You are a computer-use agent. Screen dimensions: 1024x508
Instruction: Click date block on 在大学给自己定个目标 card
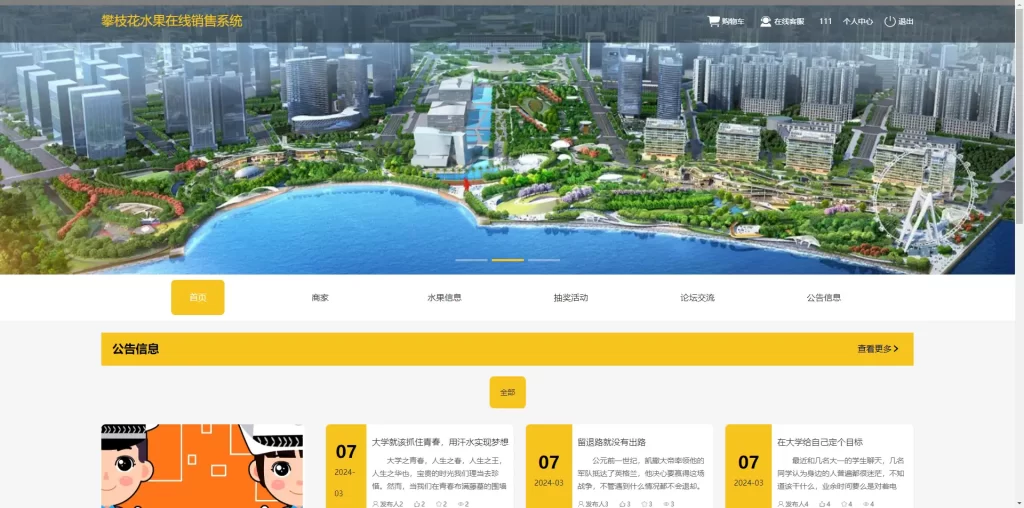click(748, 466)
